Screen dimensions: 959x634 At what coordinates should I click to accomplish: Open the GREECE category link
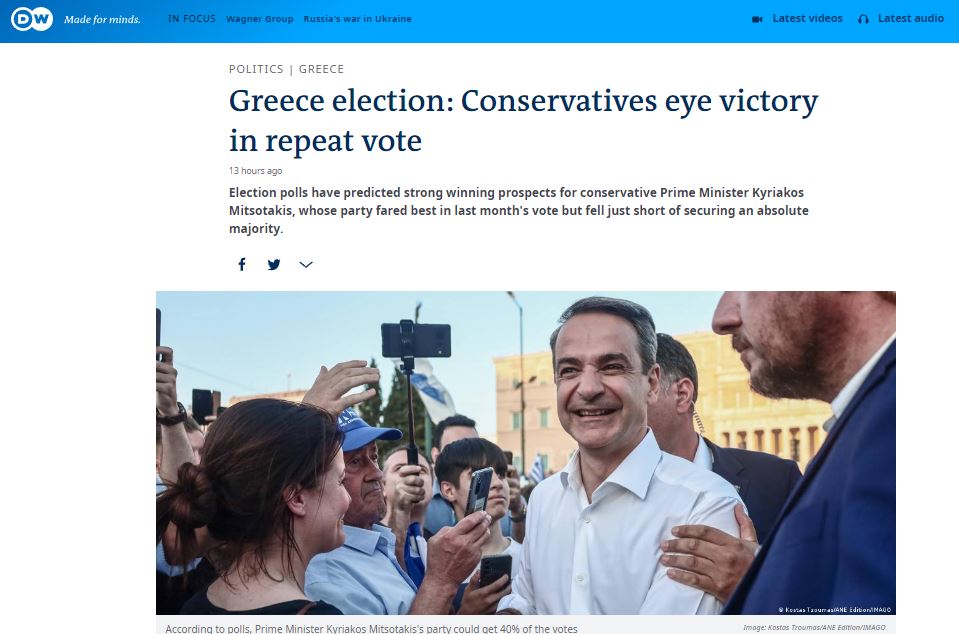(321, 69)
